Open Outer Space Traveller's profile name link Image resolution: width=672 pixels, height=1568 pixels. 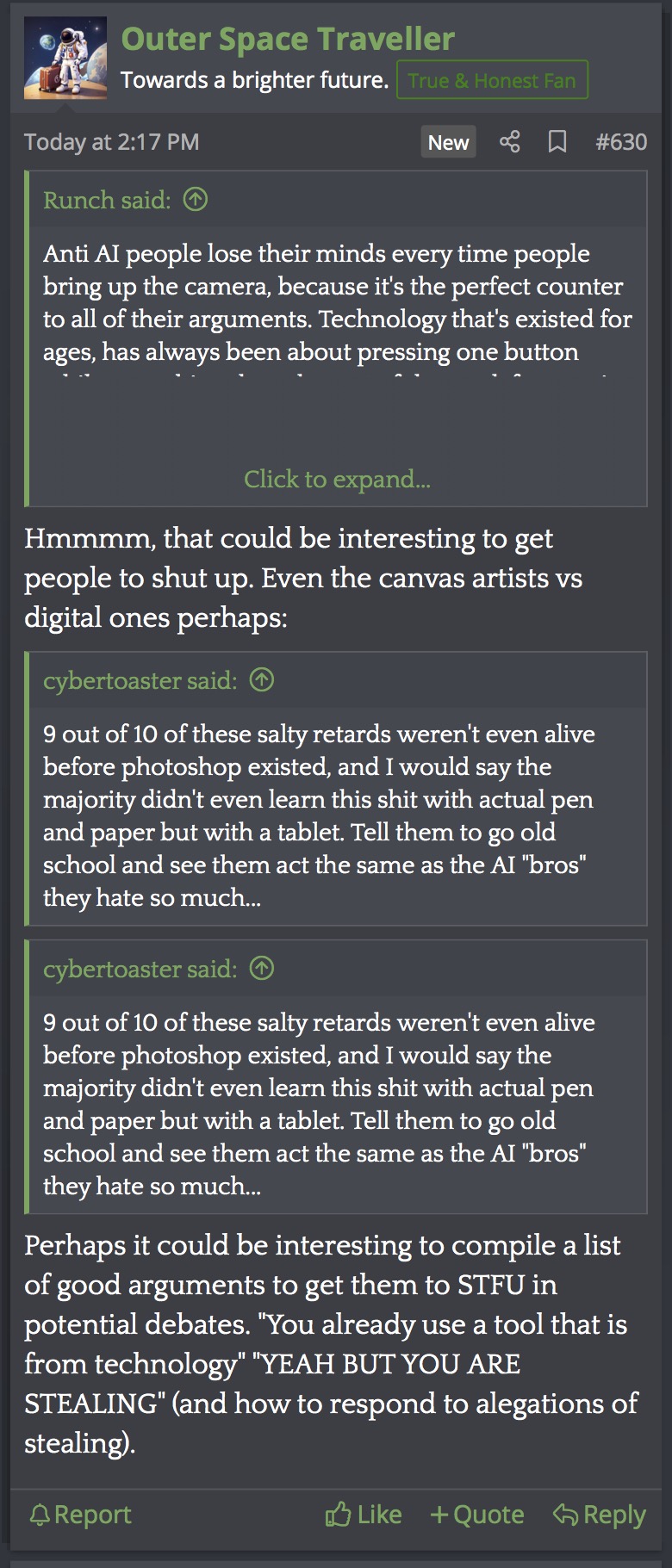click(x=288, y=39)
